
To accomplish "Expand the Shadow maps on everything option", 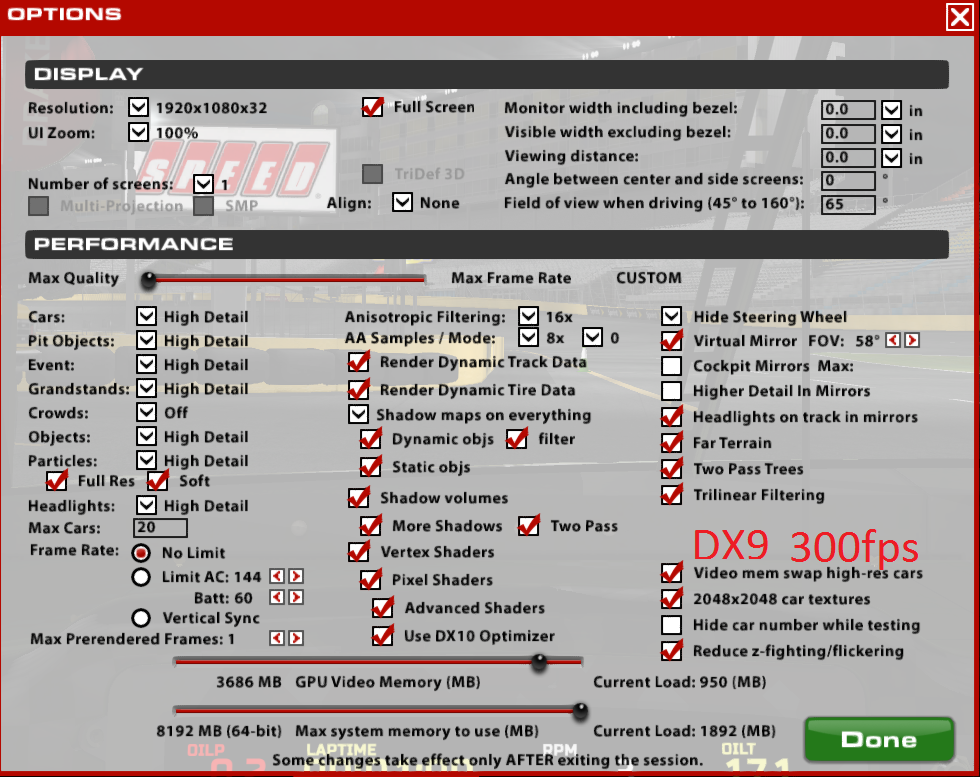I will pos(358,415).
